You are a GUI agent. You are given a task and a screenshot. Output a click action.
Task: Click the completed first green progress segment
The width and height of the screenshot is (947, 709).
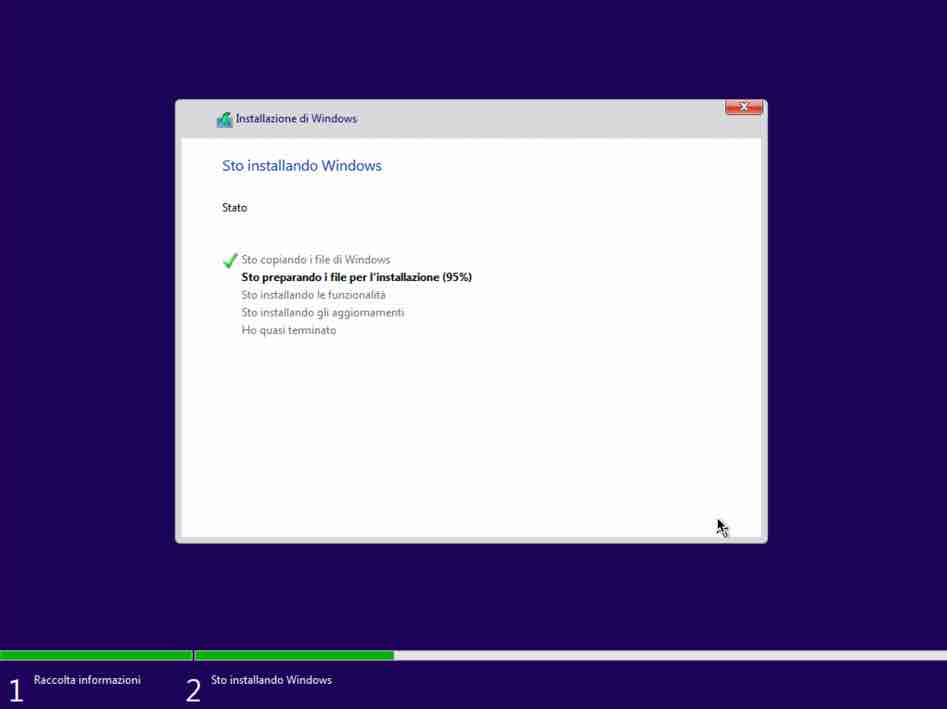96,656
